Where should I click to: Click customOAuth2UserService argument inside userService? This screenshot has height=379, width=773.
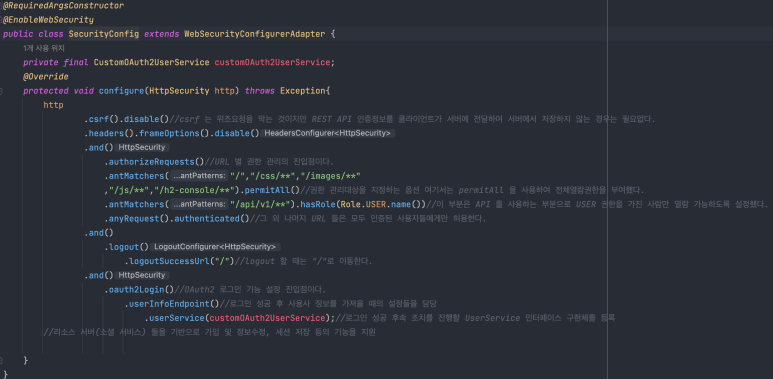(x=268, y=318)
